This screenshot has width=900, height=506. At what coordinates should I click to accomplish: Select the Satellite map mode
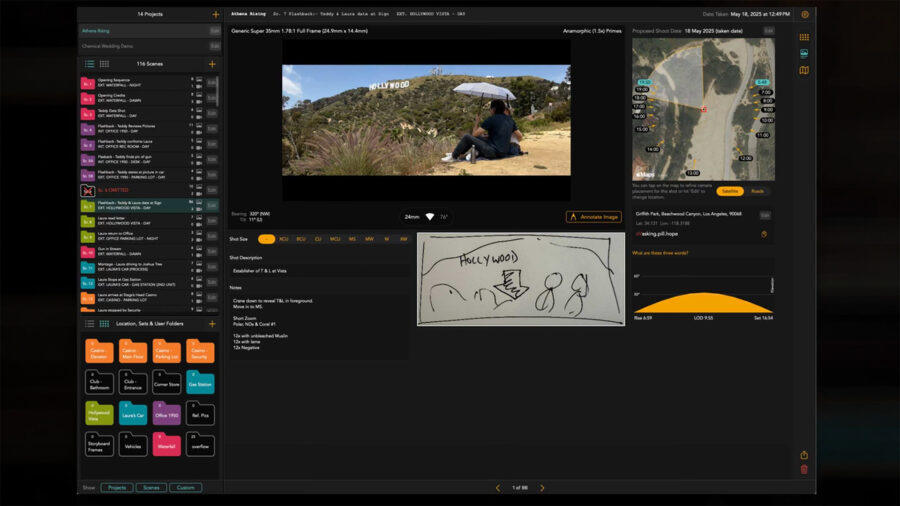[x=730, y=192]
